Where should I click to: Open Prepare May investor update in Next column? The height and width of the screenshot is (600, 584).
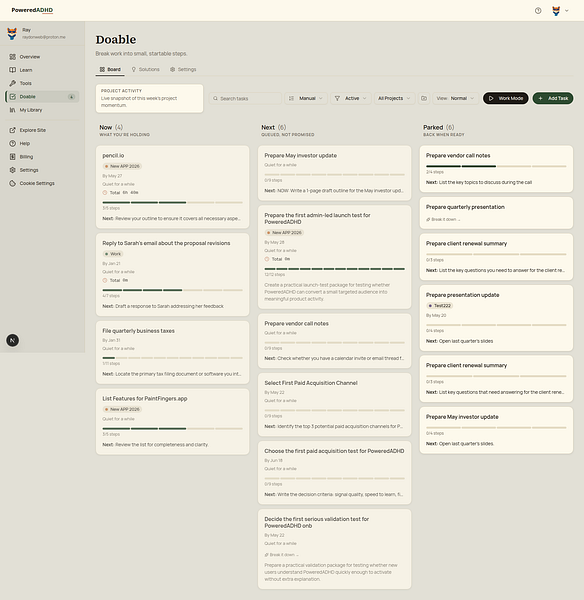pyautogui.click(x=300, y=155)
